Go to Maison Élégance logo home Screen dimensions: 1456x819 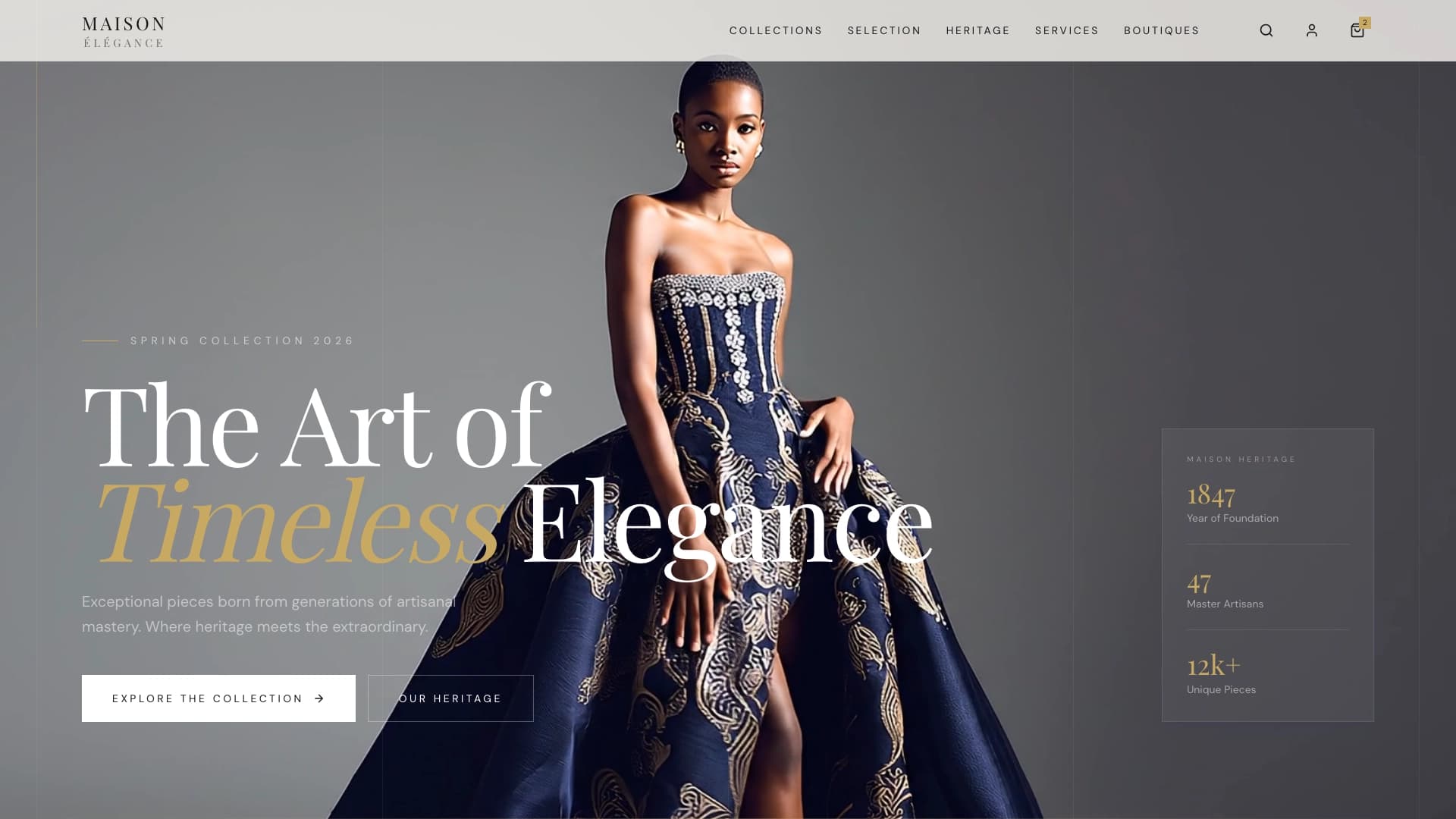point(124,32)
